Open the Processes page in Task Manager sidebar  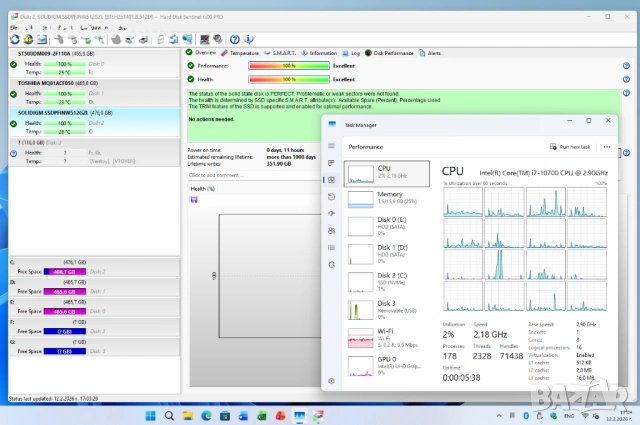331,162
